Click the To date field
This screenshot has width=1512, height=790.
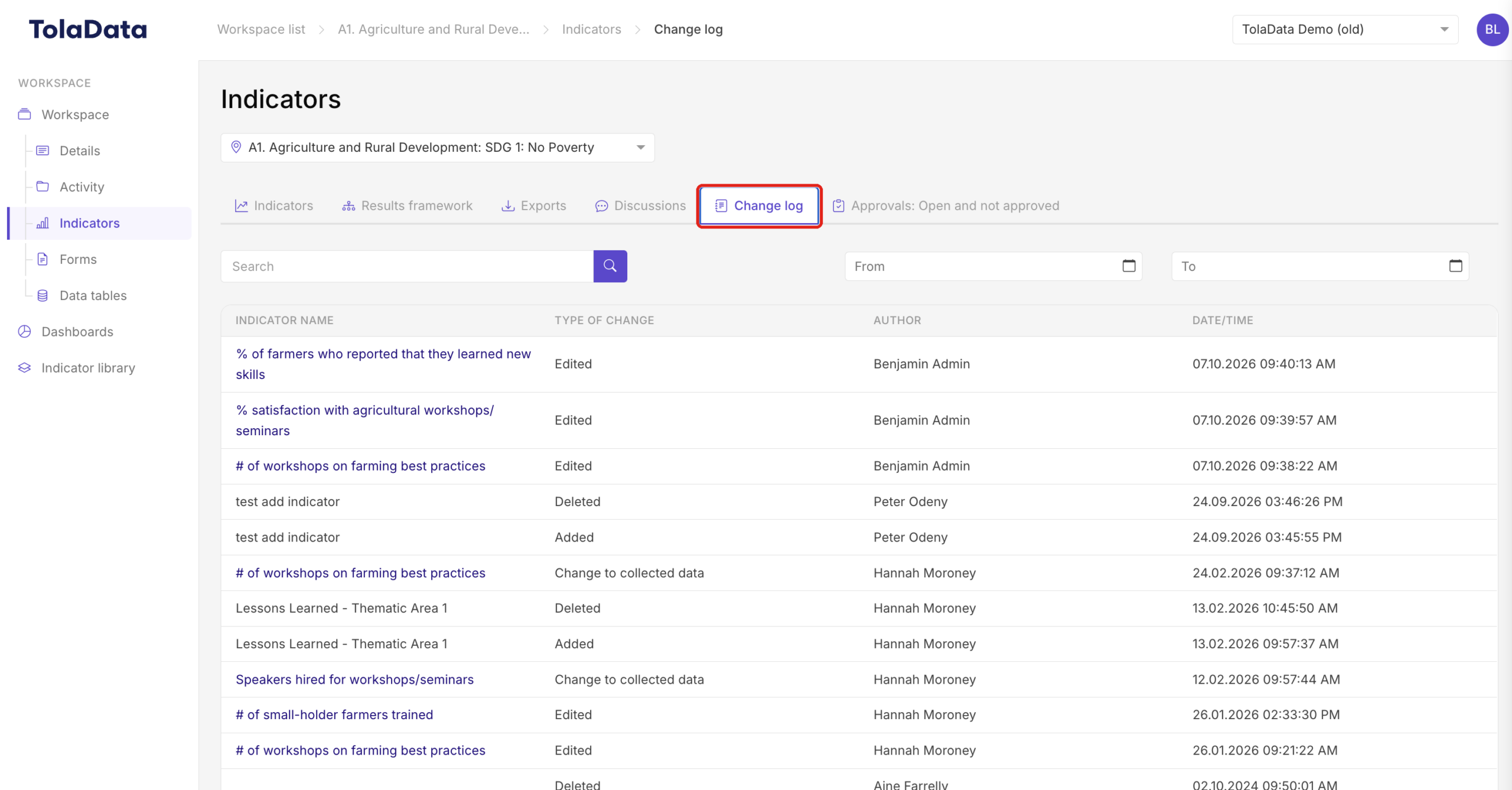pyautogui.click(x=1320, y=266)
